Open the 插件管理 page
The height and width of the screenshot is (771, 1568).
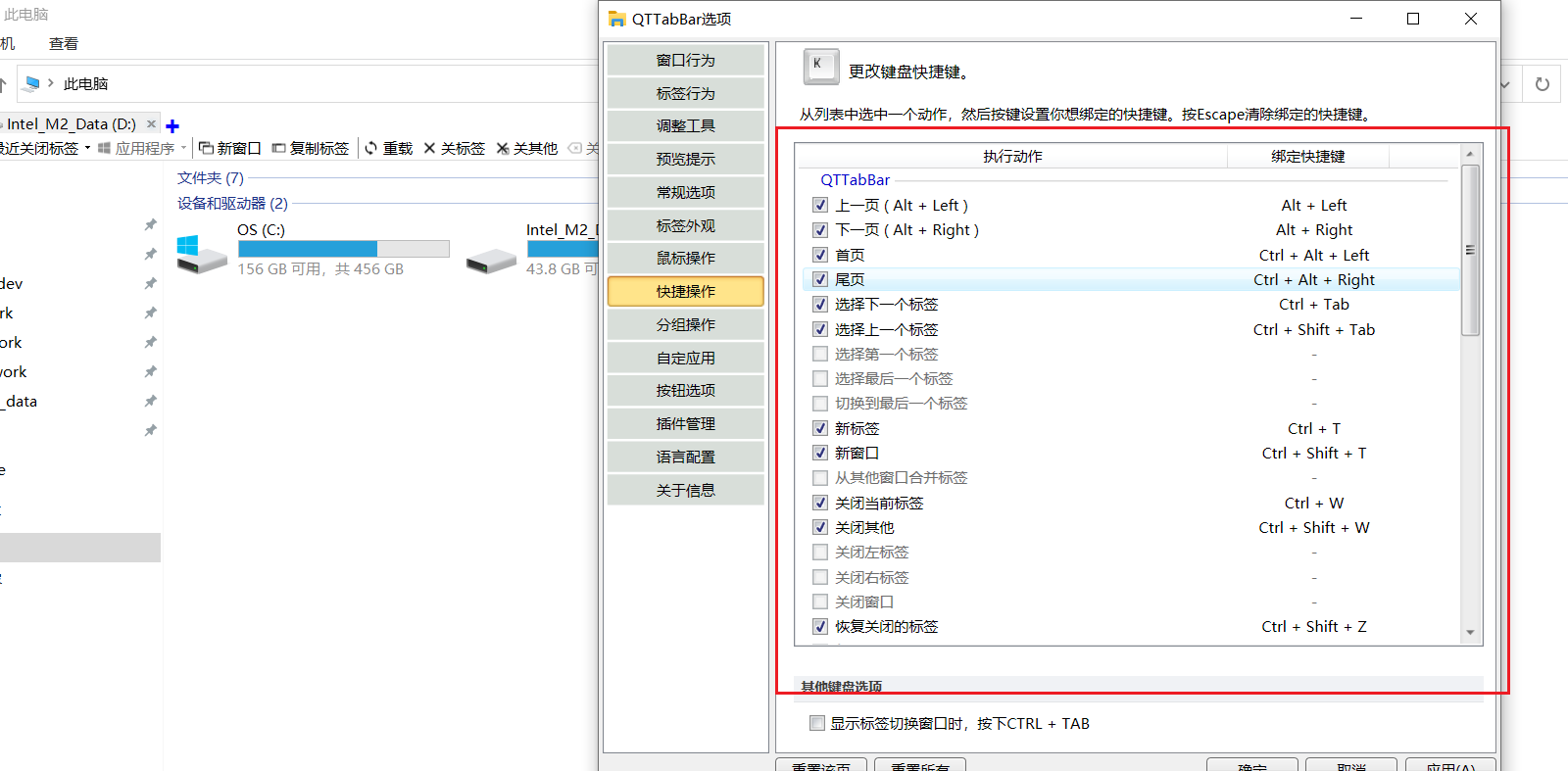point(686,423)
